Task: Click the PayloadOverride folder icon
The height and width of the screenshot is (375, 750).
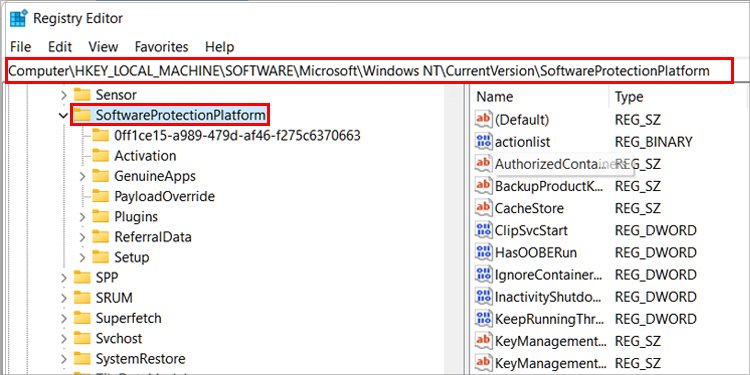Action: click(100, 196)
